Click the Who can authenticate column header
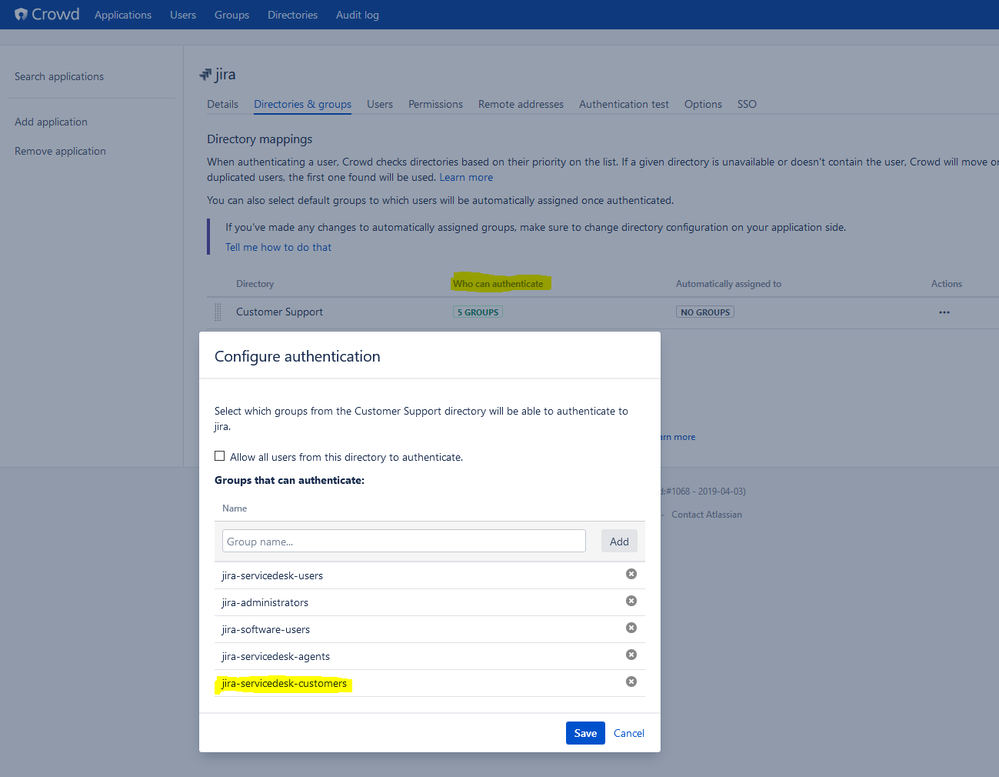The height and width of the screenshot is (777, 999). (498, 283)
